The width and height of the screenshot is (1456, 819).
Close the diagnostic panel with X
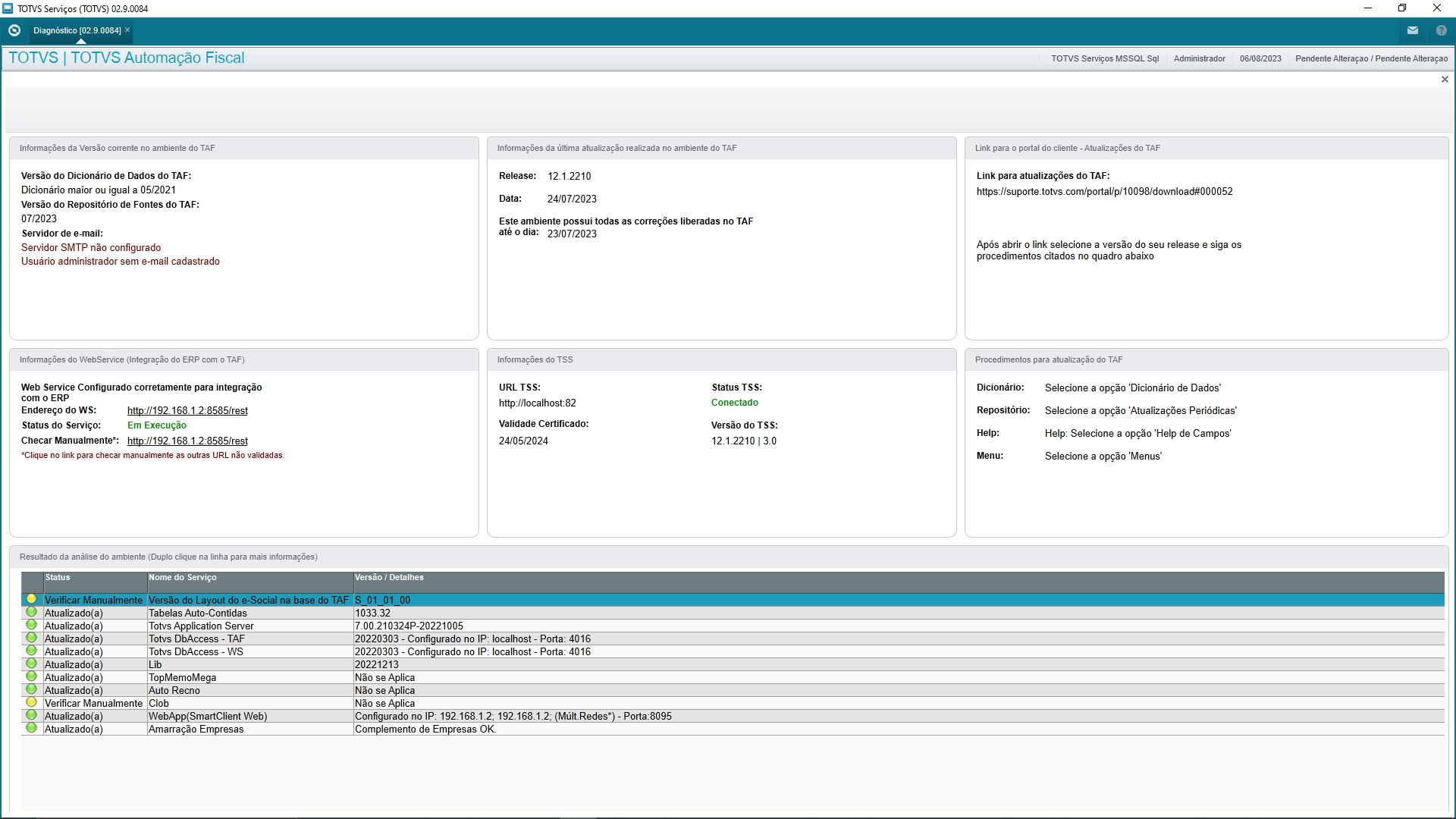click(1445, 80)
